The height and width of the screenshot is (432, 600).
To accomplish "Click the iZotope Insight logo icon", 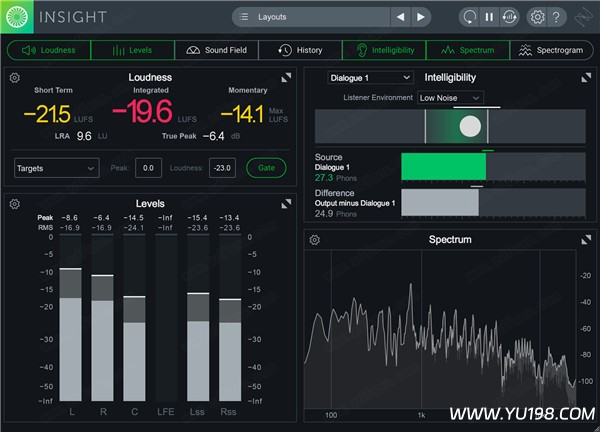I will [17, 17].
